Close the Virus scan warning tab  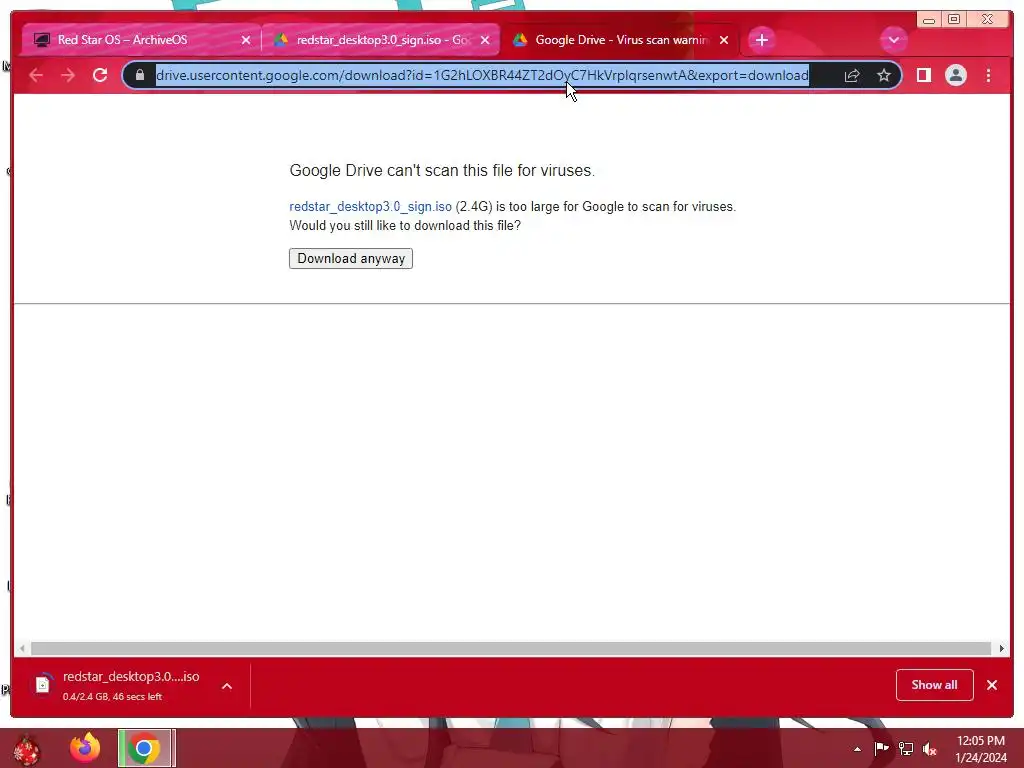724,40
